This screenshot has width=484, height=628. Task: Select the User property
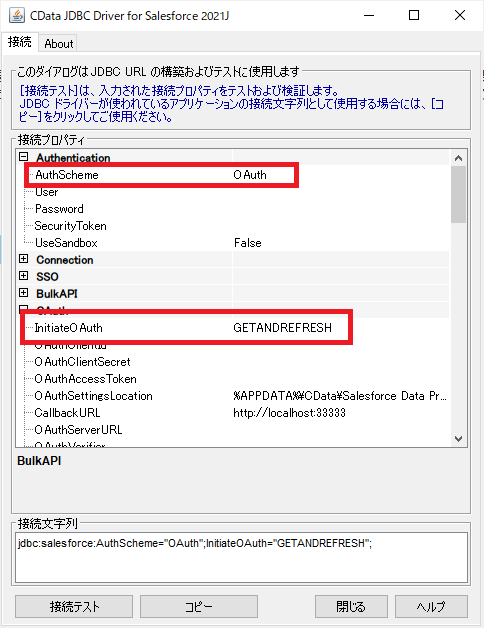pyautogui.click(x=46, y=192)
